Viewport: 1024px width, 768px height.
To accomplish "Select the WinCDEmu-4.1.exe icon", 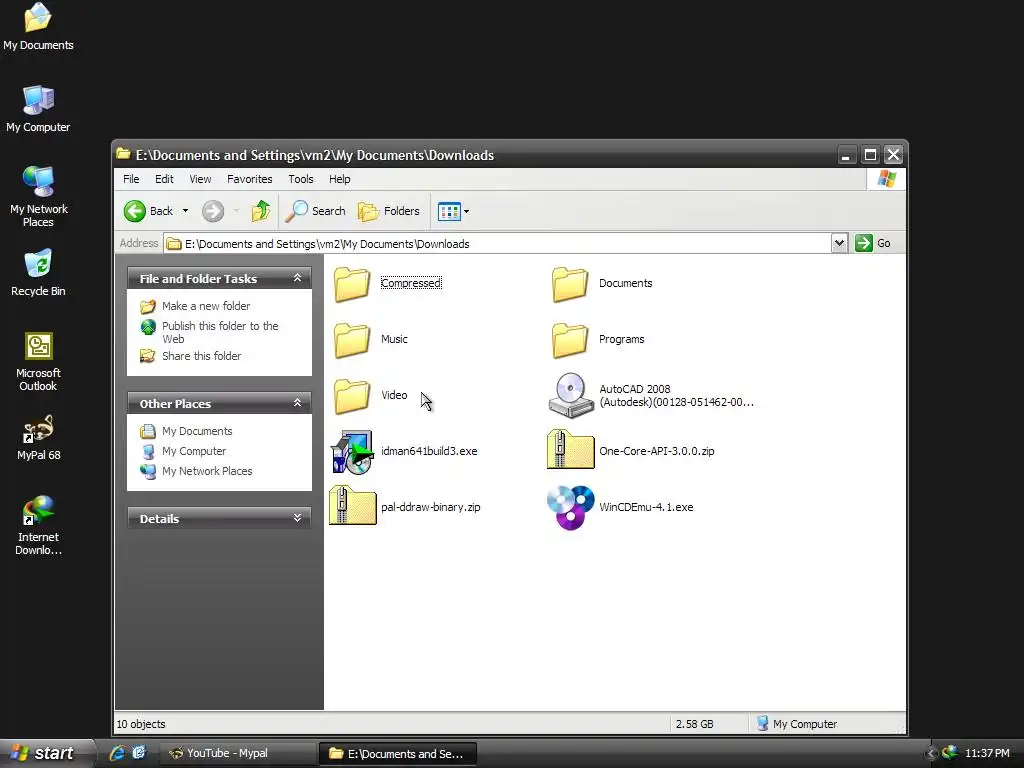I will click(x=570, y=507).
